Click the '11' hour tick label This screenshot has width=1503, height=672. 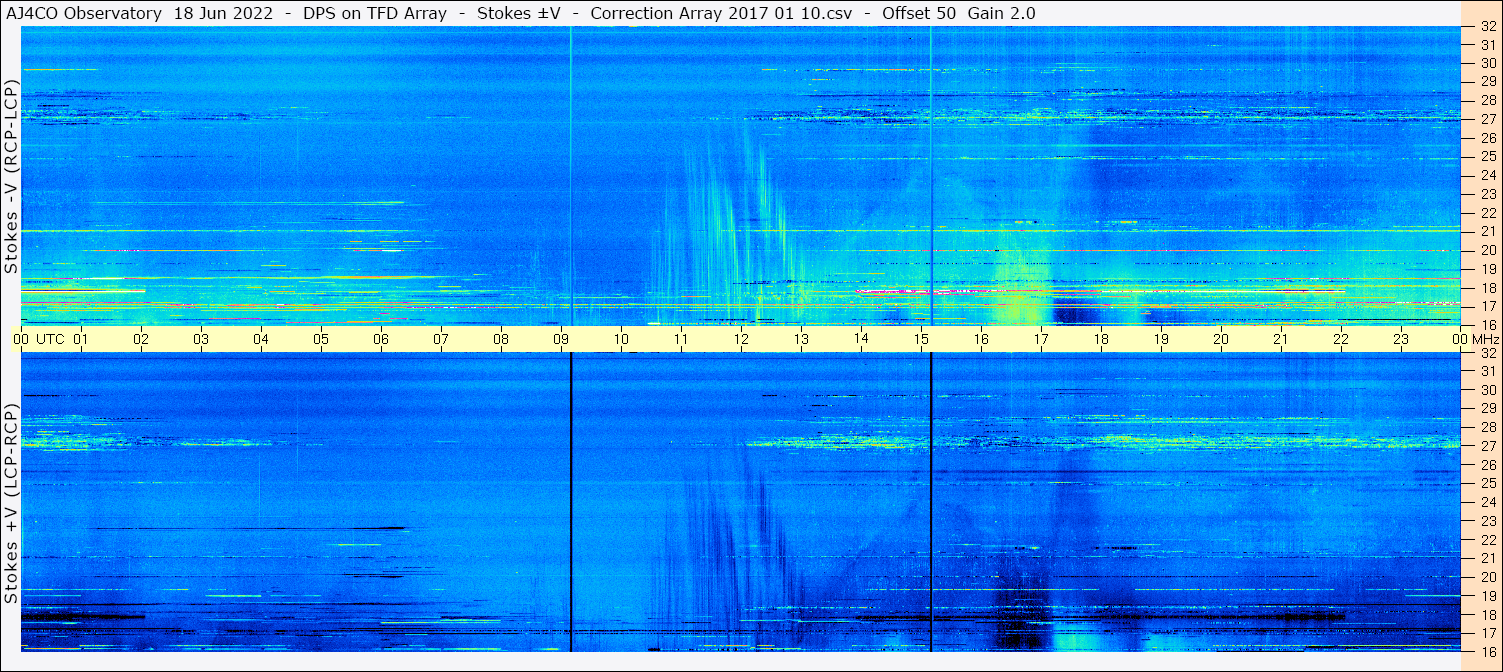(x=681, y=339)
